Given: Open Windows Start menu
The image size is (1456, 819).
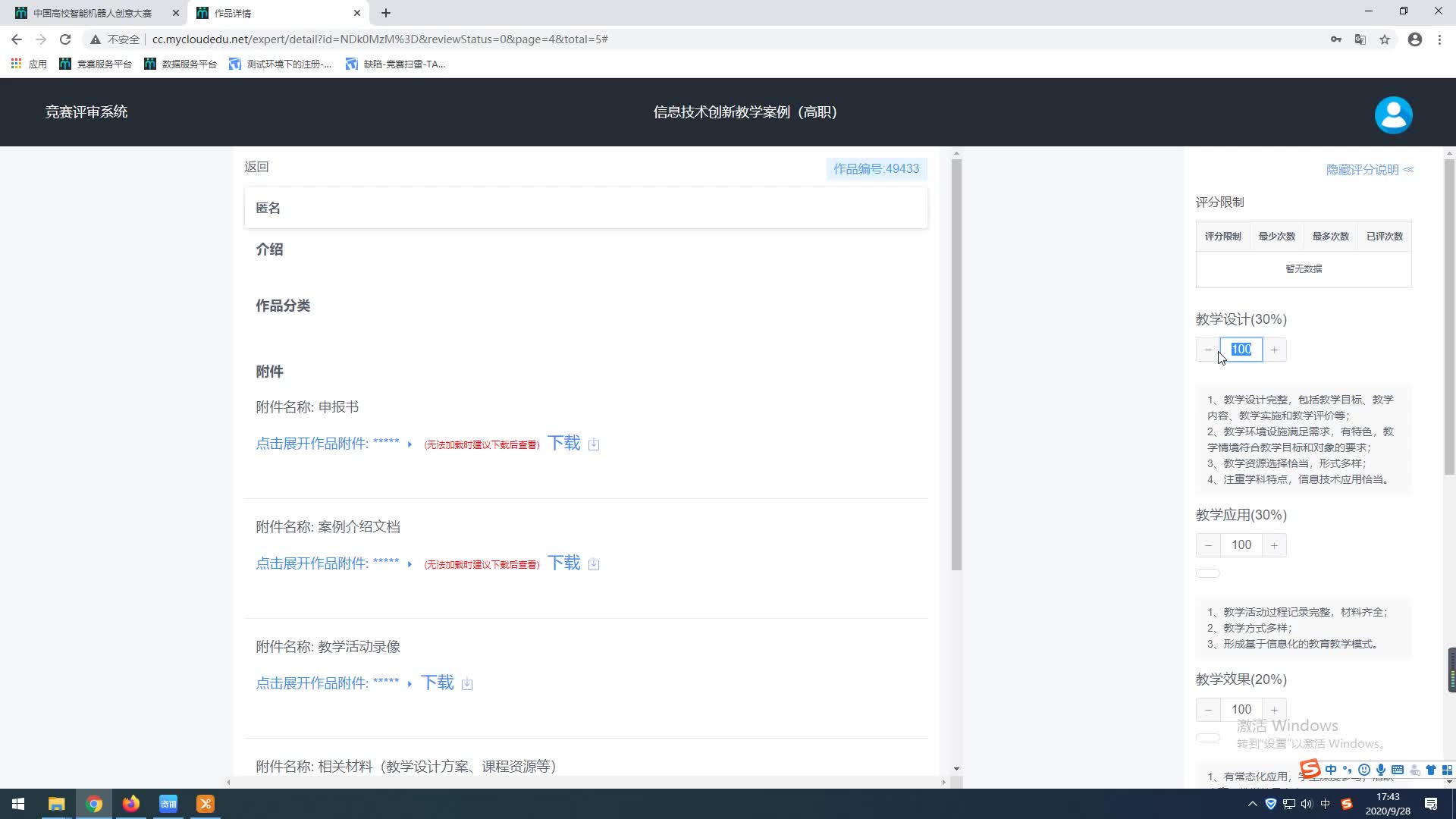Looking at the screenshot, I should point(18,804).
